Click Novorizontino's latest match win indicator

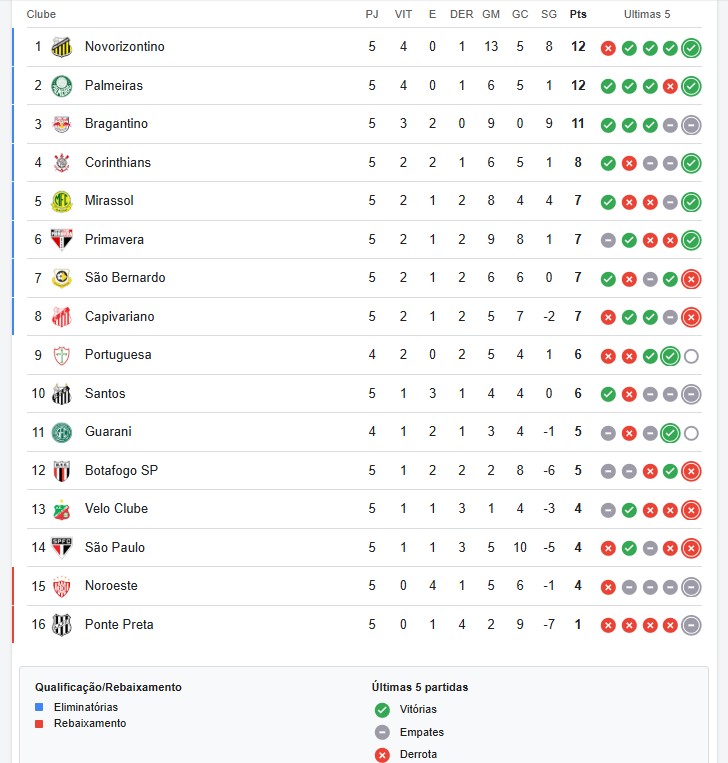click(691, 47)
